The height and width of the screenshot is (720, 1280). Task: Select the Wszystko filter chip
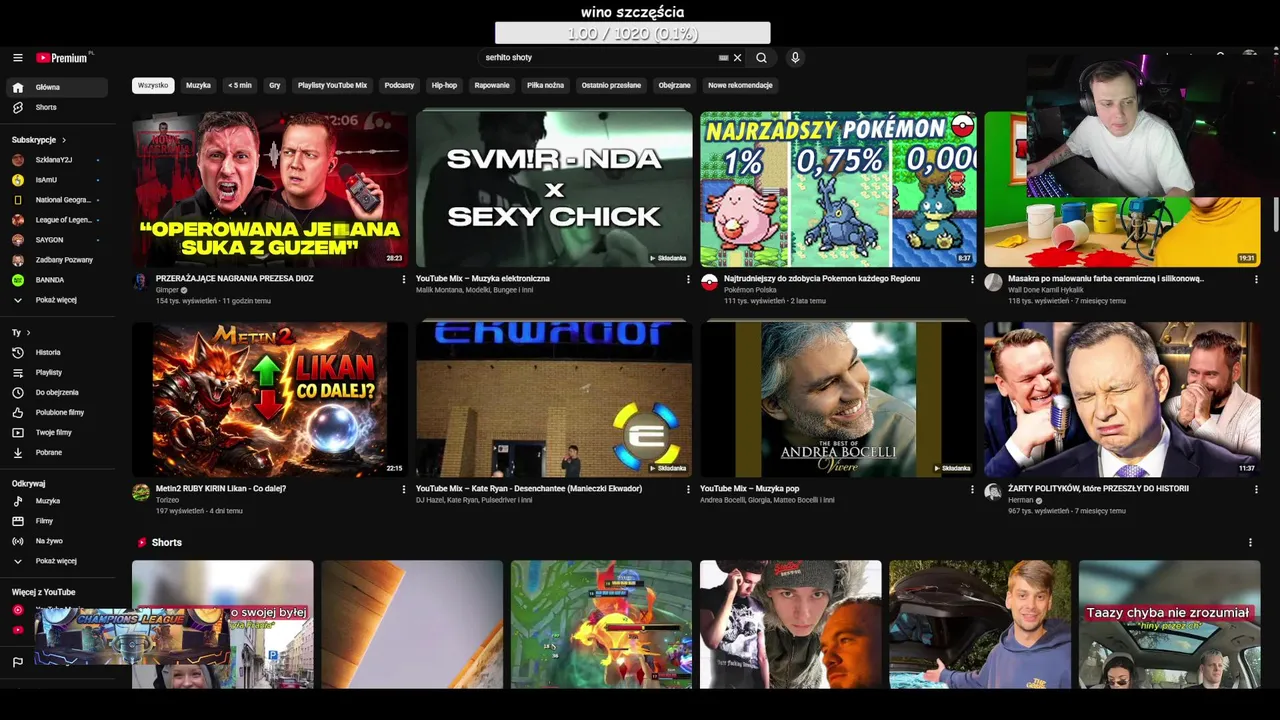(x=153, y=85)
